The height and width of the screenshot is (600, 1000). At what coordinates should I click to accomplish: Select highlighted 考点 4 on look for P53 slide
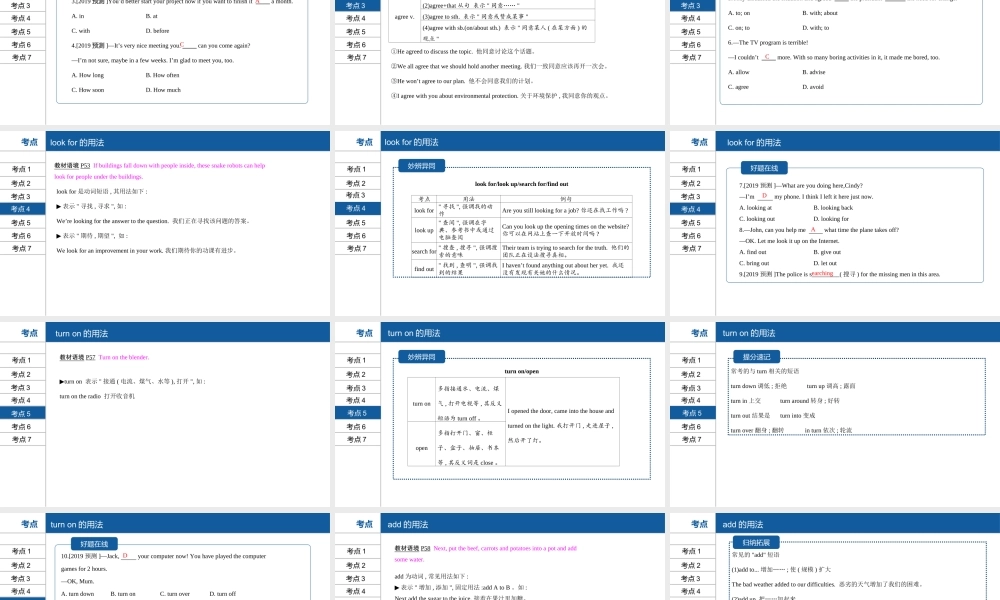tap(22, 209)
